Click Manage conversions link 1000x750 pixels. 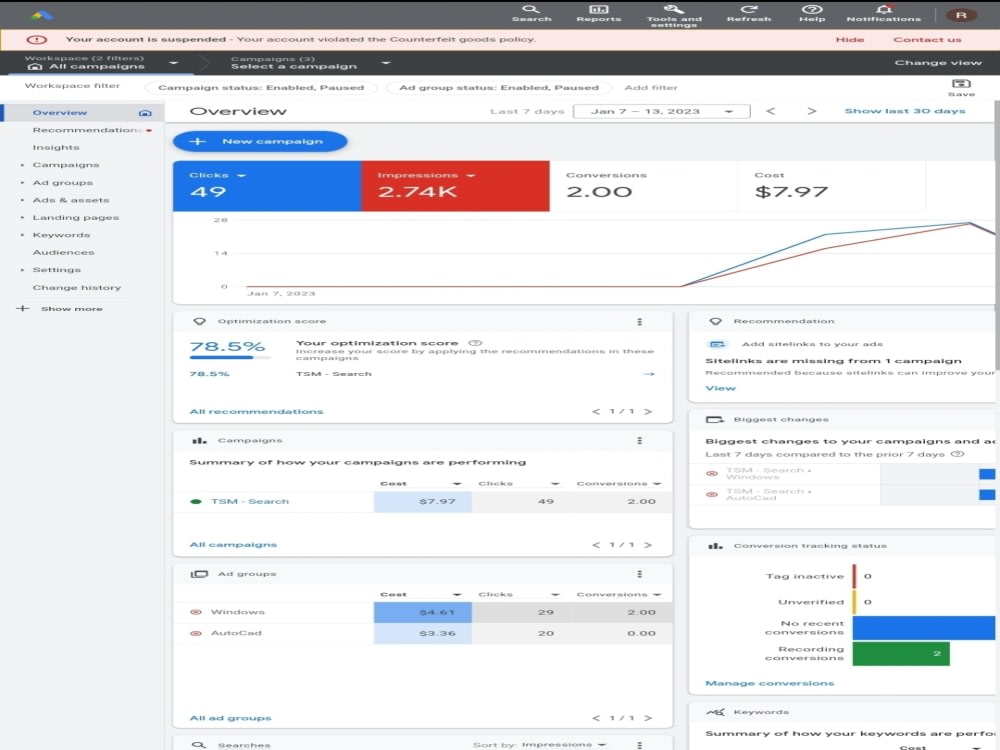[x=769, y=683]
